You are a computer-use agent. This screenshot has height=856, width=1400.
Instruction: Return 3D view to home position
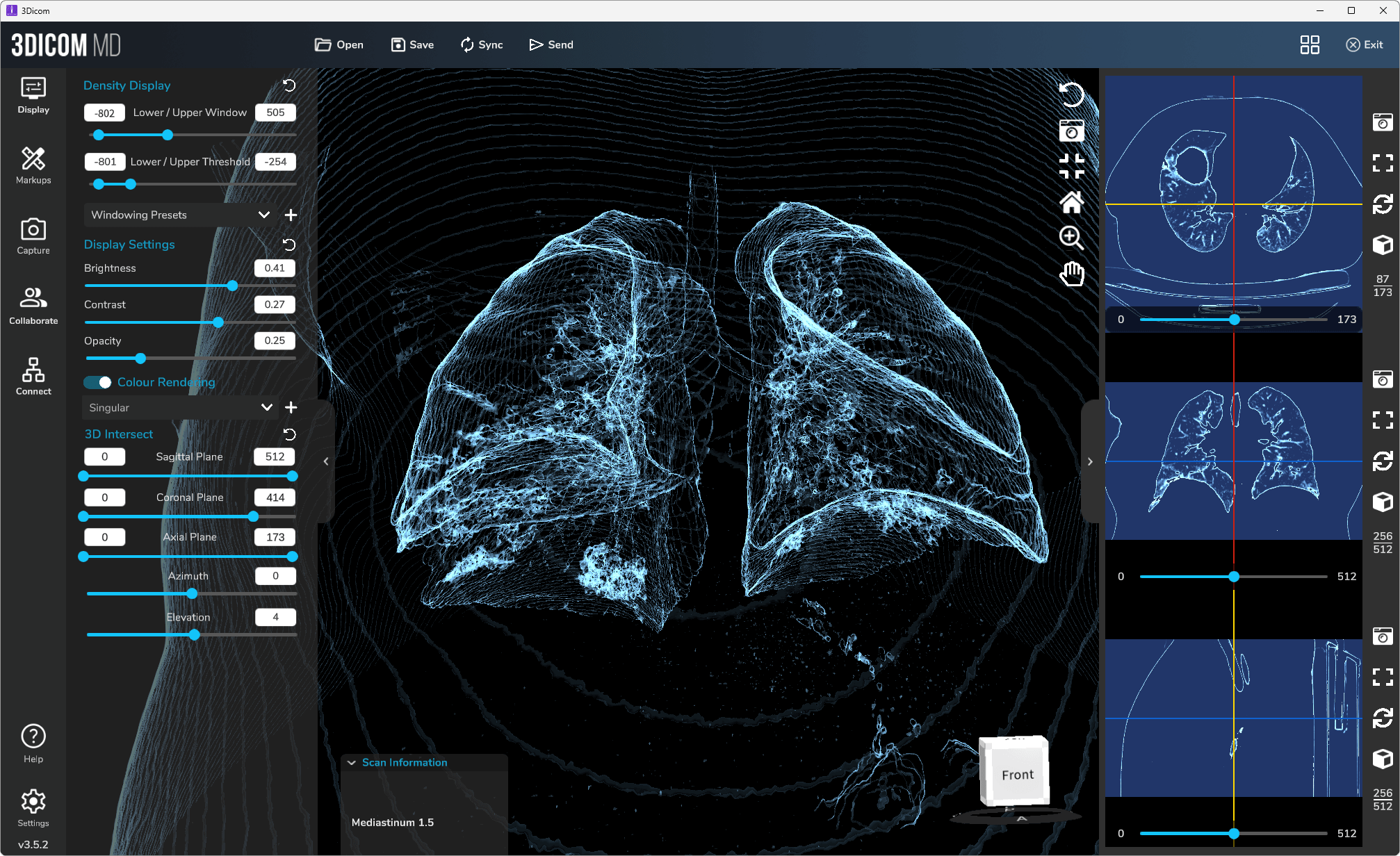[x=1071, y=202]
